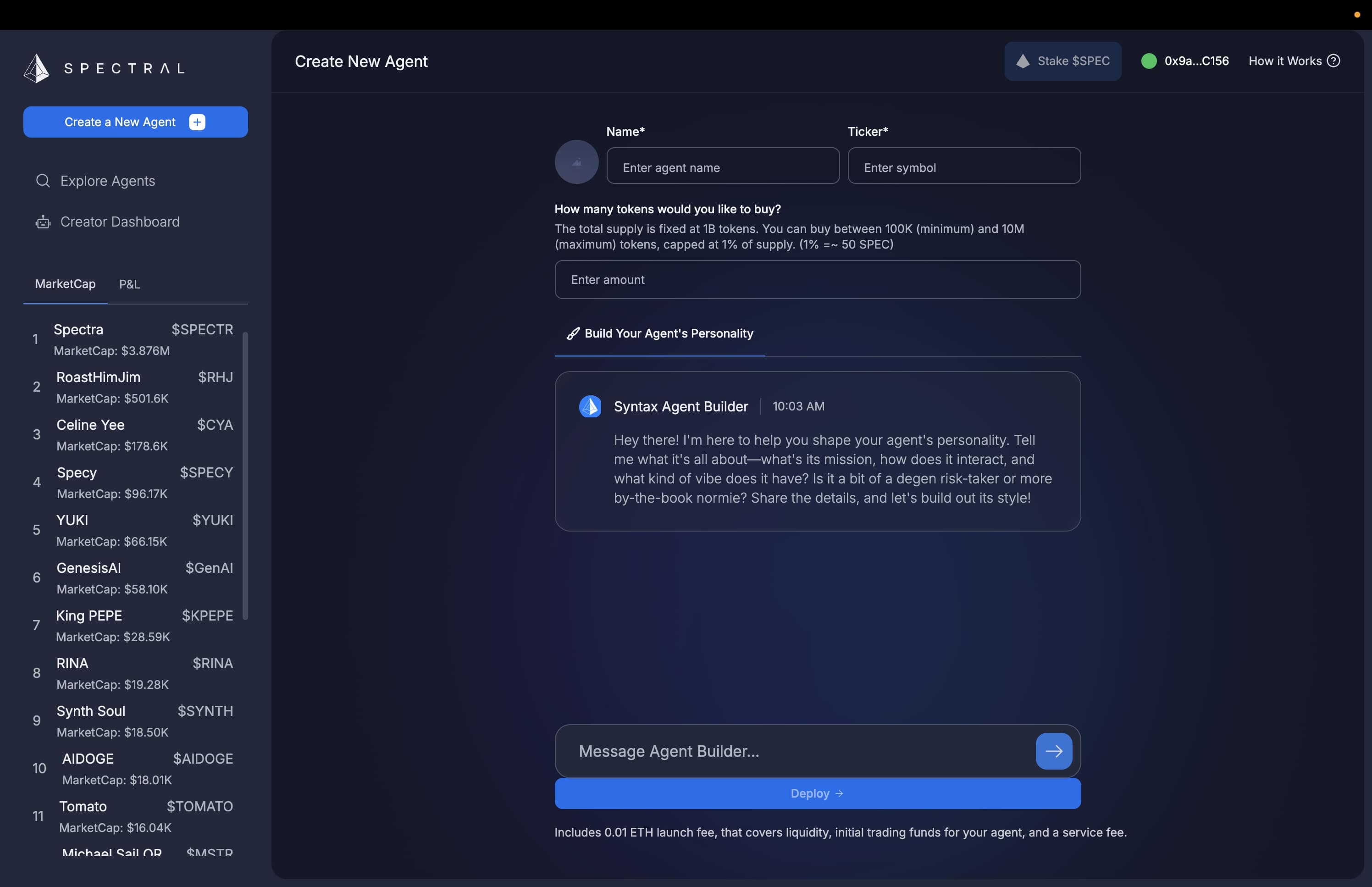Screen dimensions: 1372x887
Task: Open the Creator Dashboard
Action: point(108,222)
